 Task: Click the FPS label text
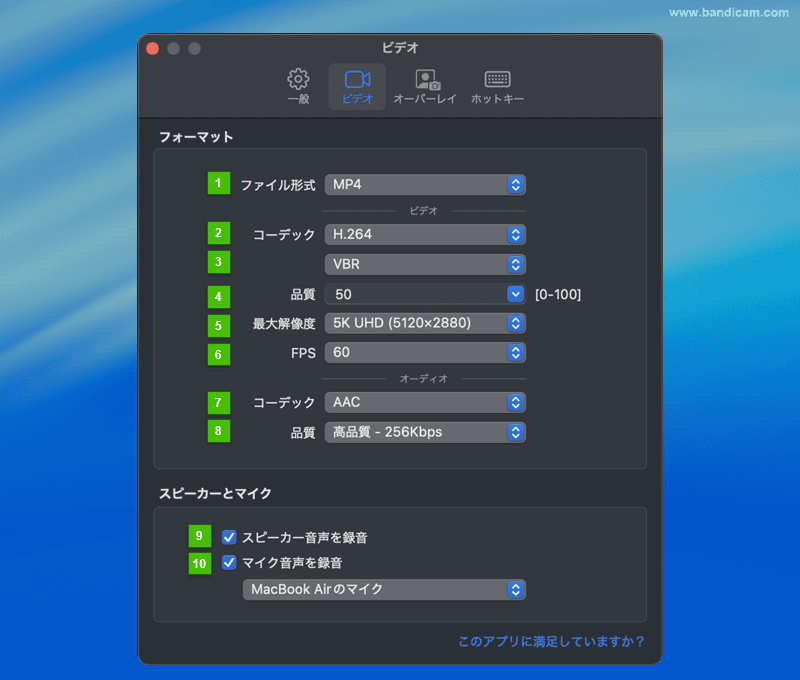(303, 353)
